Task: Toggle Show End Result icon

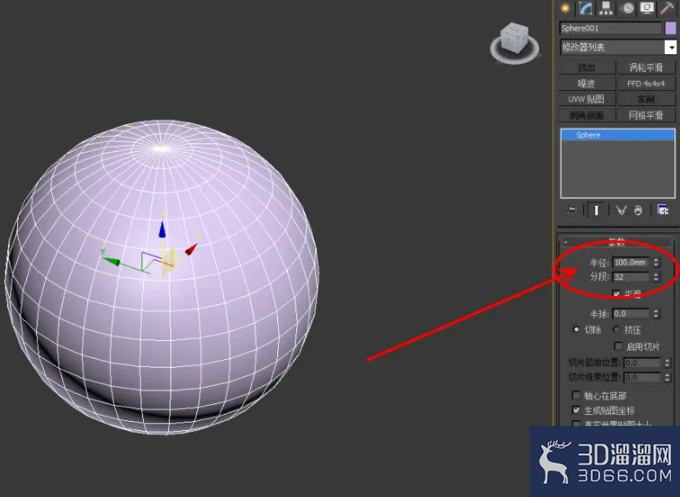Action: click(x=596, y=210)
